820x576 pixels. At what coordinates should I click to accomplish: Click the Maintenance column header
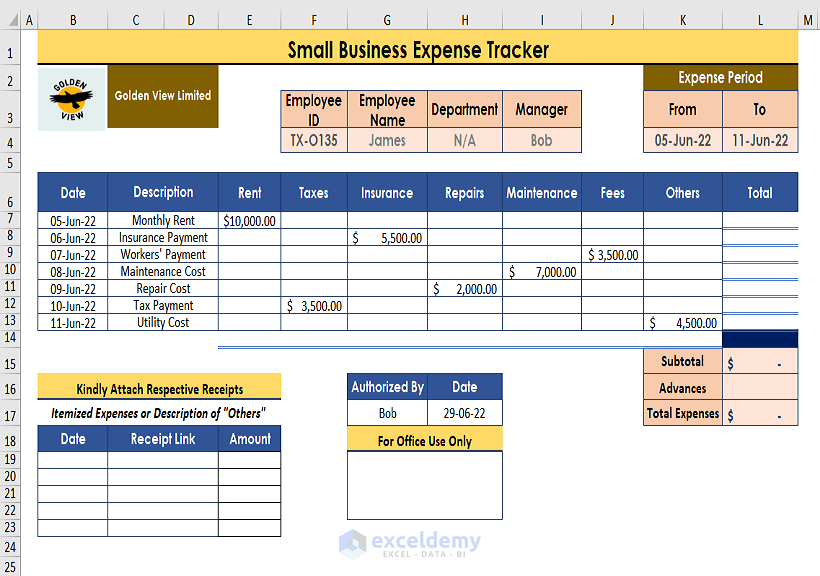point(541,192)
